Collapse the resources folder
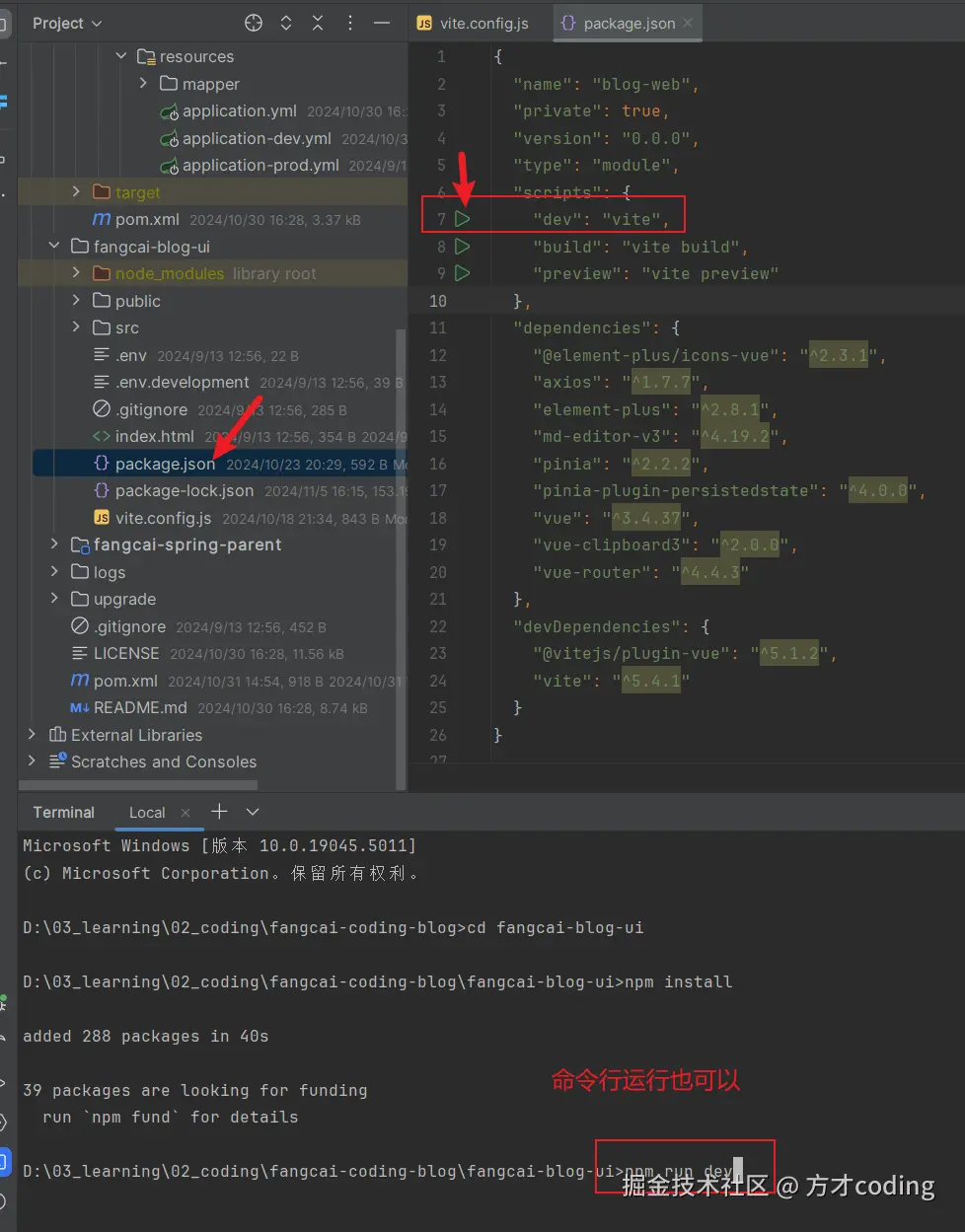This screenshot has height=1232, width=965. pos(121,56)
